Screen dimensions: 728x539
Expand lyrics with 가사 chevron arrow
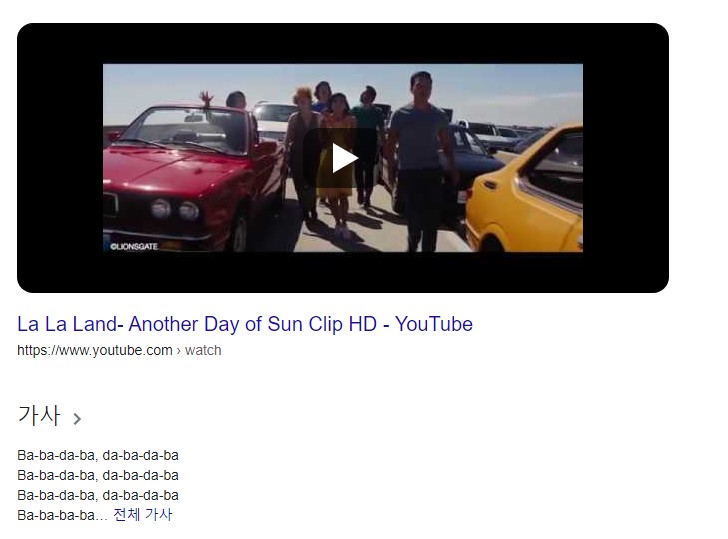pos(77,419)
